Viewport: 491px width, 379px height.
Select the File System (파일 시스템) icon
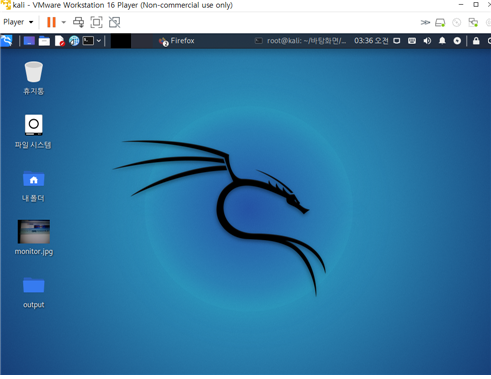pyautogui.click(x=34, y=125)
